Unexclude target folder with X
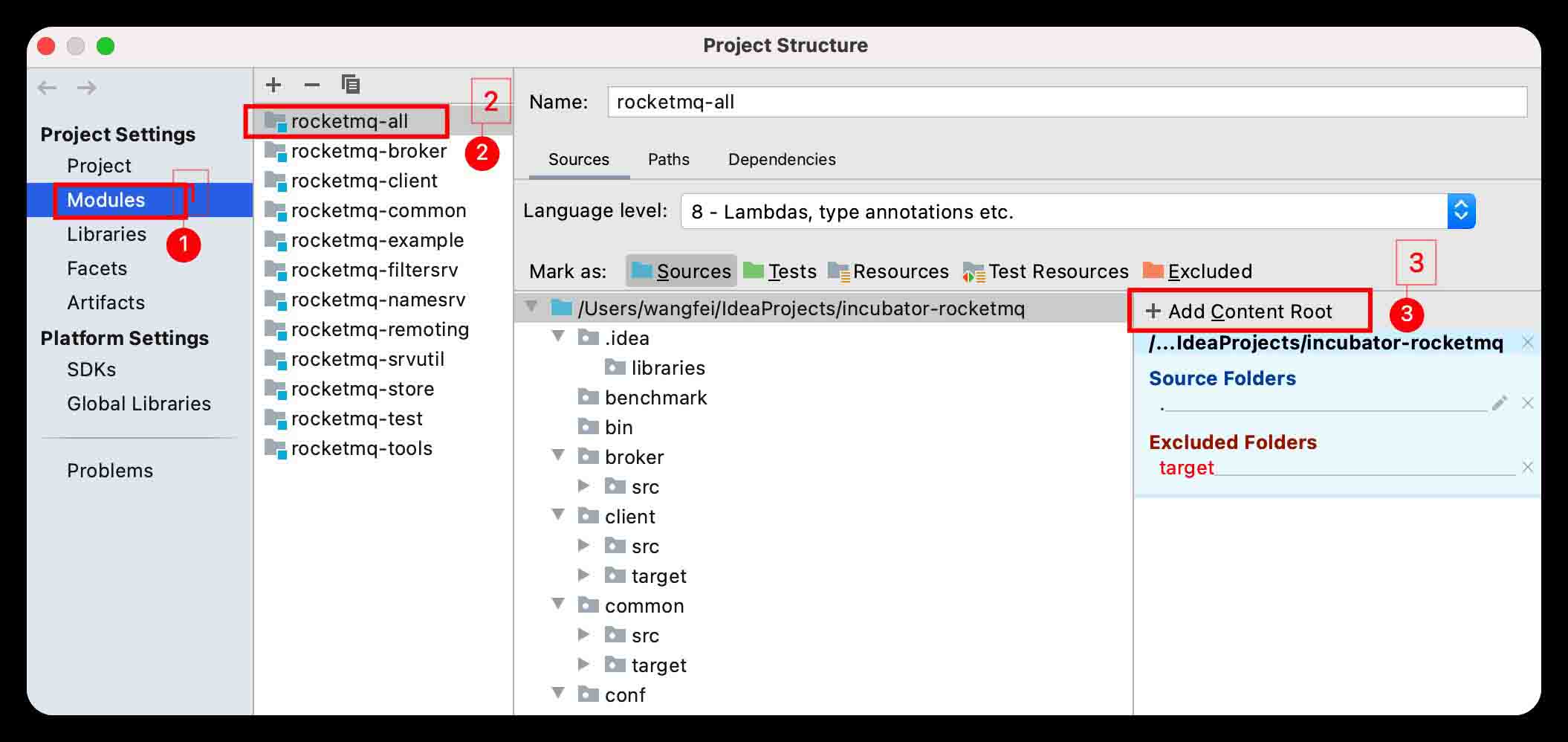This screenshot has width=1568, height=742. click(1528, 467)
